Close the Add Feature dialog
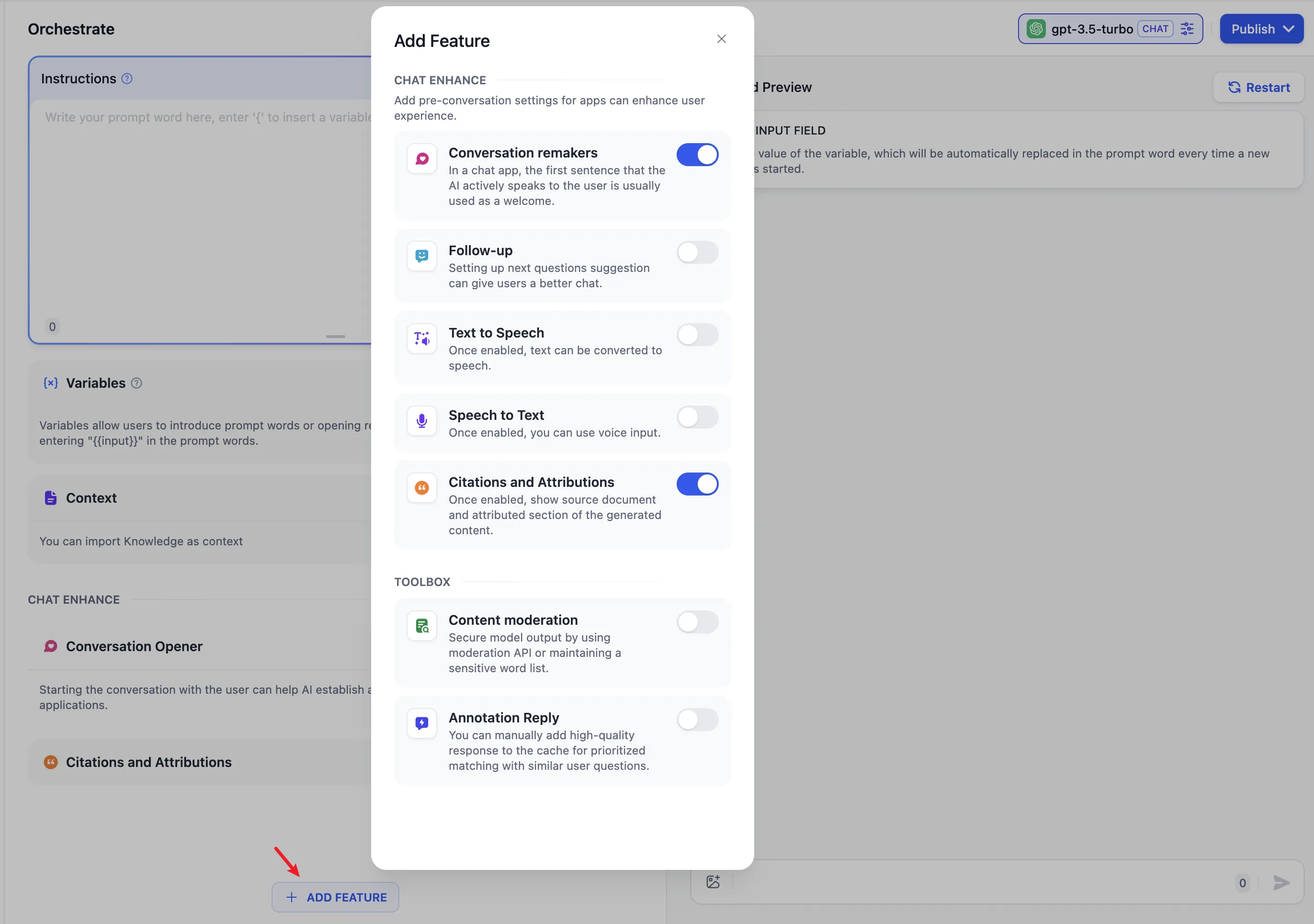 721,39
